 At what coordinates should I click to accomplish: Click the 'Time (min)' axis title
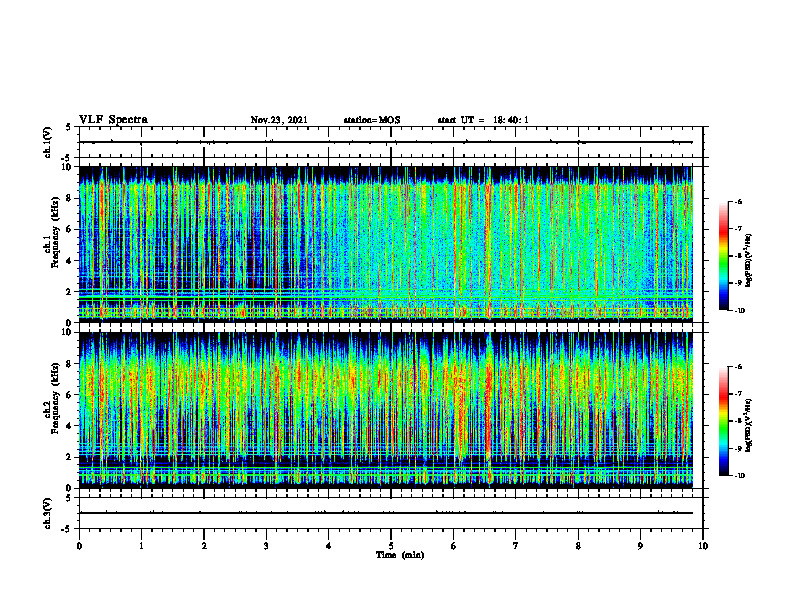tap(400, 555)
